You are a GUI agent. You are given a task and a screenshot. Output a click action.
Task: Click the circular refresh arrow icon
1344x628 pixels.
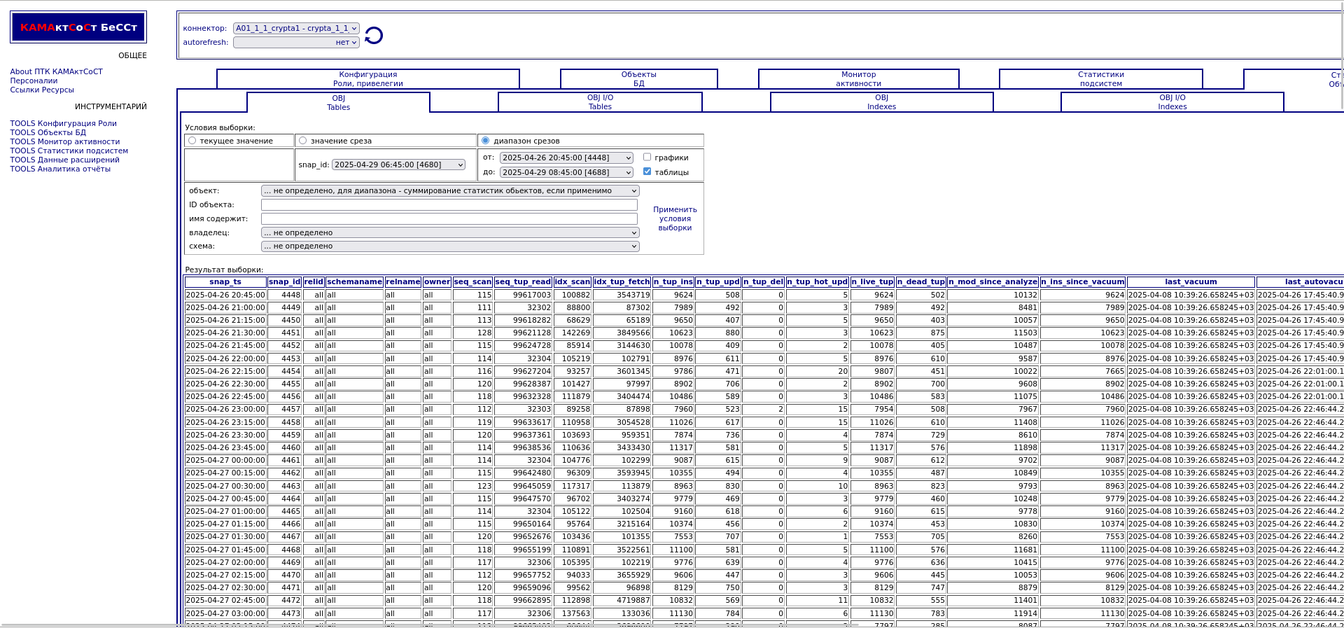[x=373, y=36]
